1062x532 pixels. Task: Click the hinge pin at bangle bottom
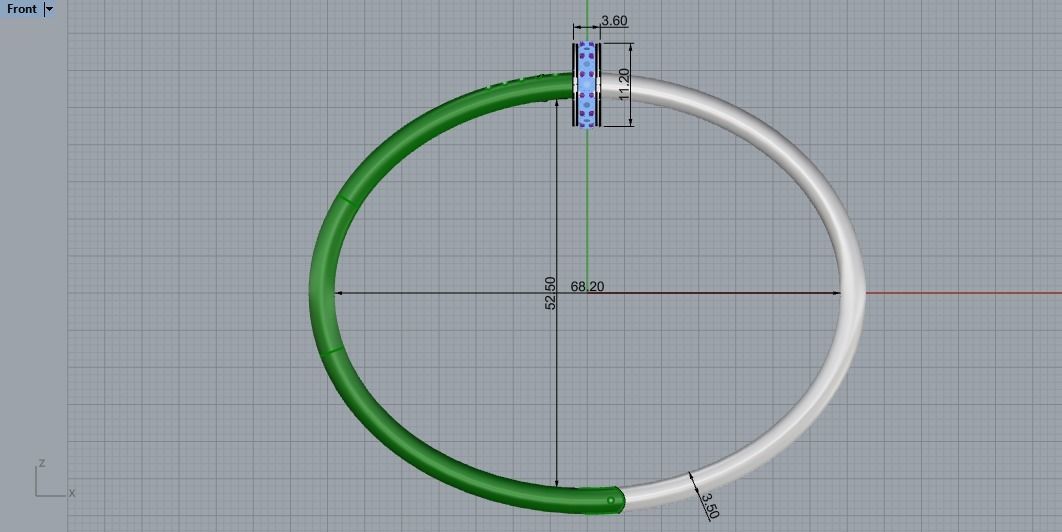point(611,500)
